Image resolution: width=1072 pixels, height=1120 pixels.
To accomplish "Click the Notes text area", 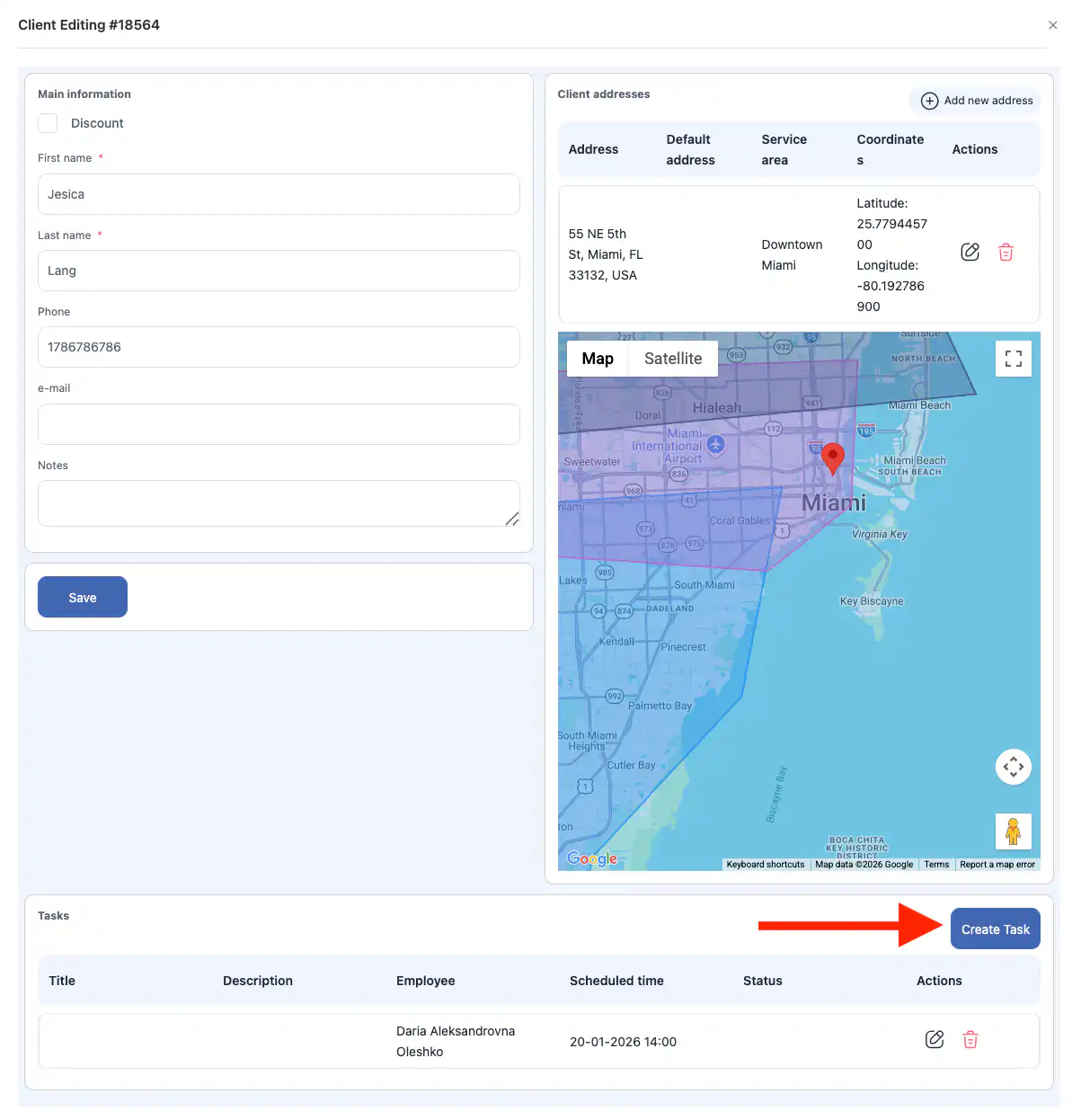I will pyautogui.click(x=279, y=503).
